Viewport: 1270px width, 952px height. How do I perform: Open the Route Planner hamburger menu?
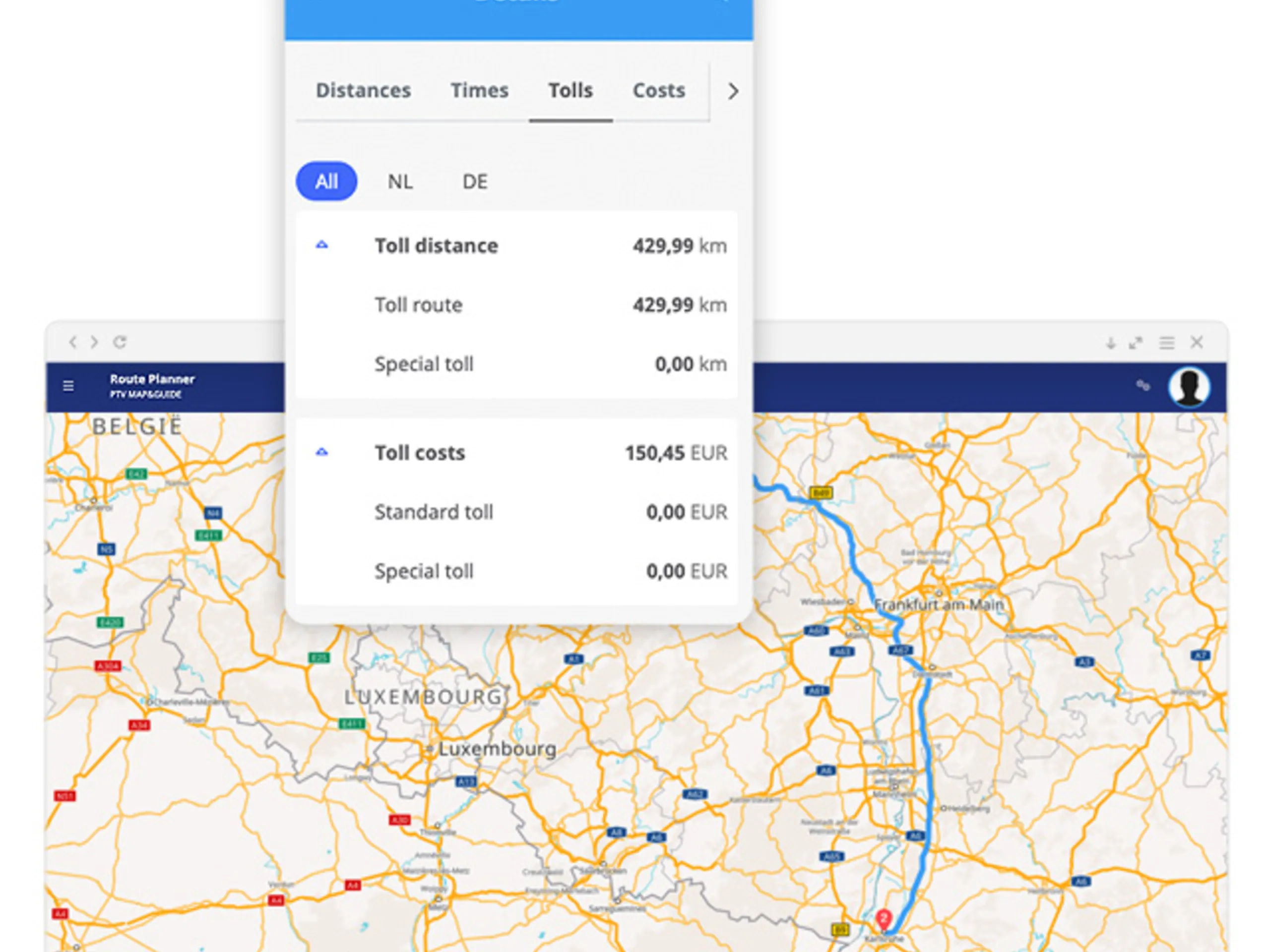pyautogui.click(x=68, y=386)
